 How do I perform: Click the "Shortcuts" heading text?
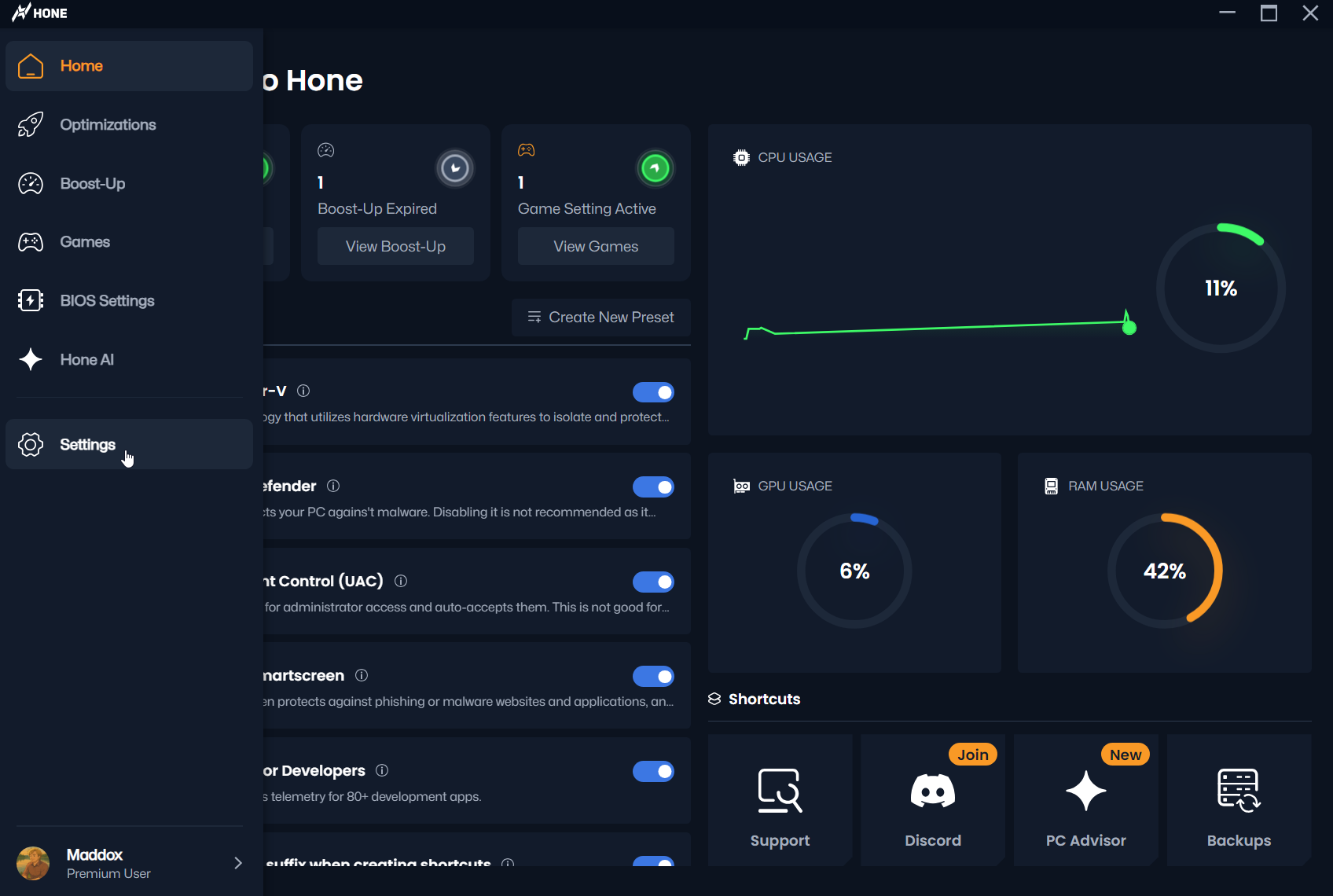[765, 700]
